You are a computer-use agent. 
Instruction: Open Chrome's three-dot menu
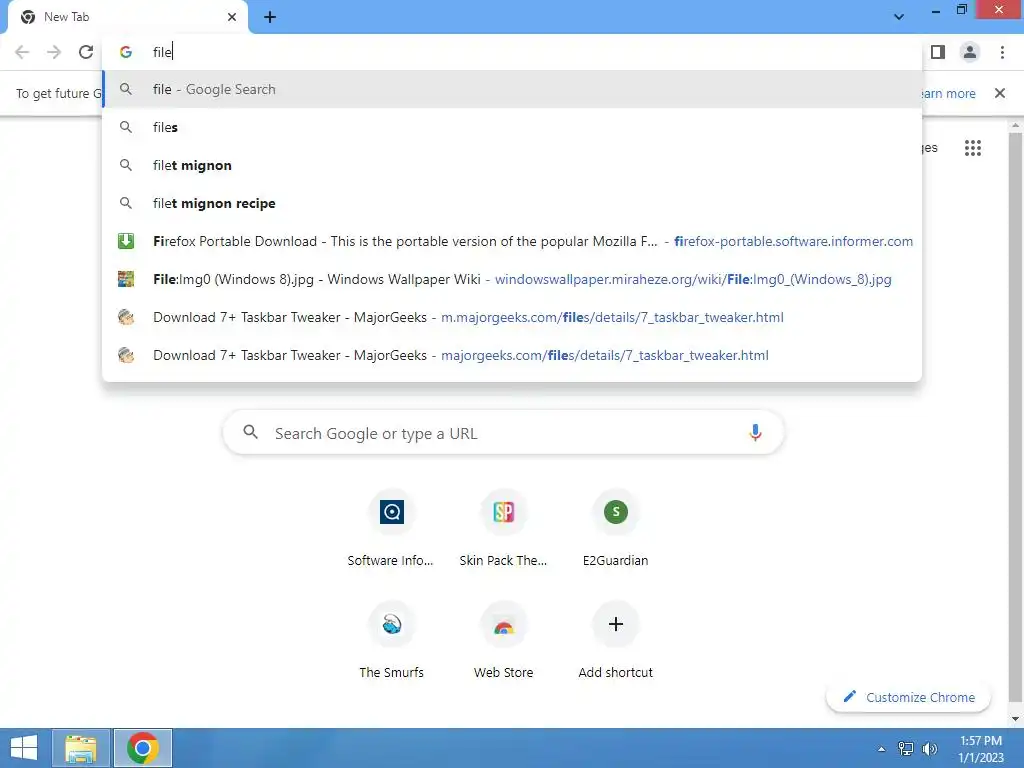[x=1002, y=52]
